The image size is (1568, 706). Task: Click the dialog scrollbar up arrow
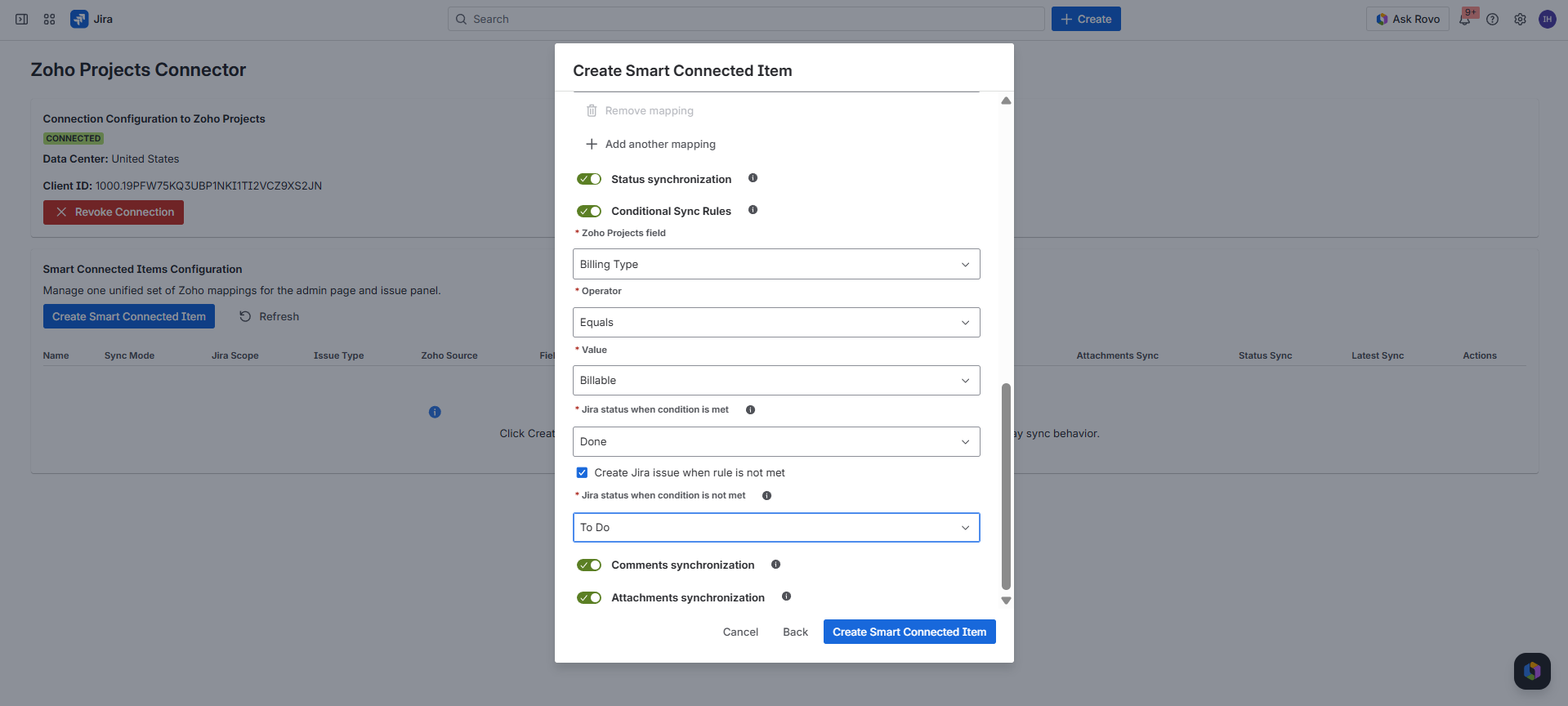click(1006, 101)
